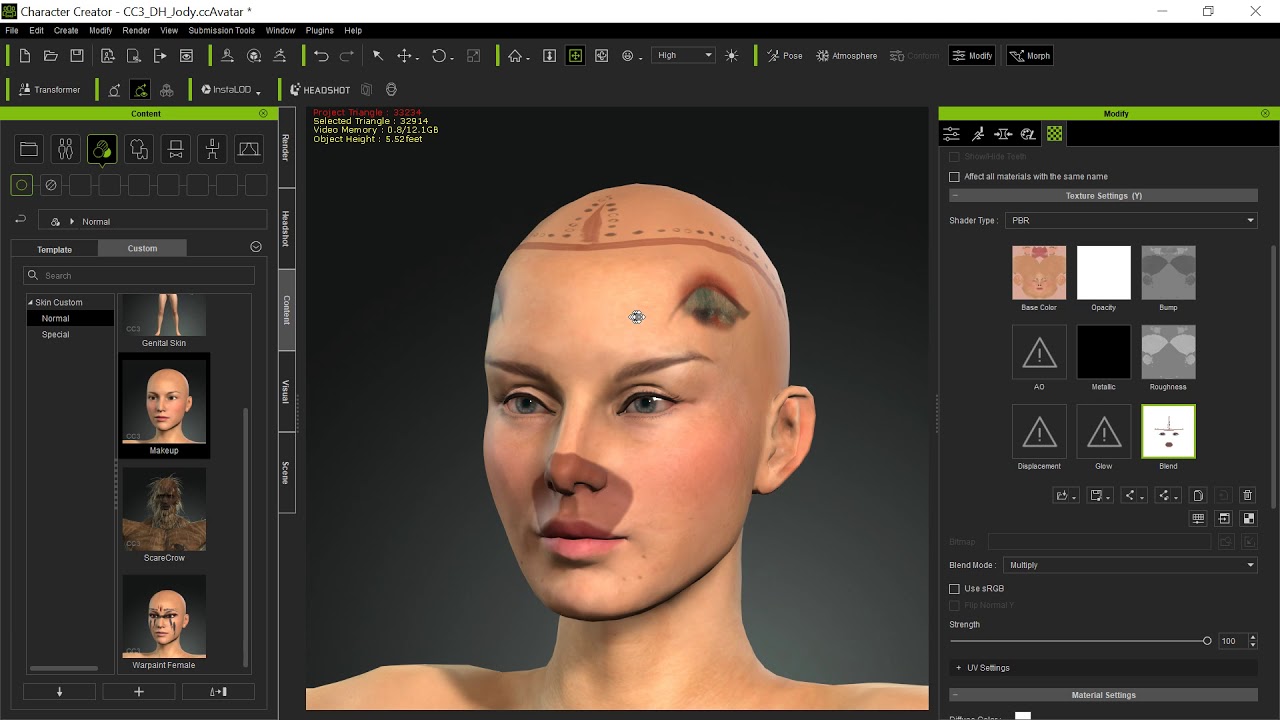Viewport: 1280px width, 720px height.
Task: Open the InstaLOD dropdown
Action: pos(231,90)
